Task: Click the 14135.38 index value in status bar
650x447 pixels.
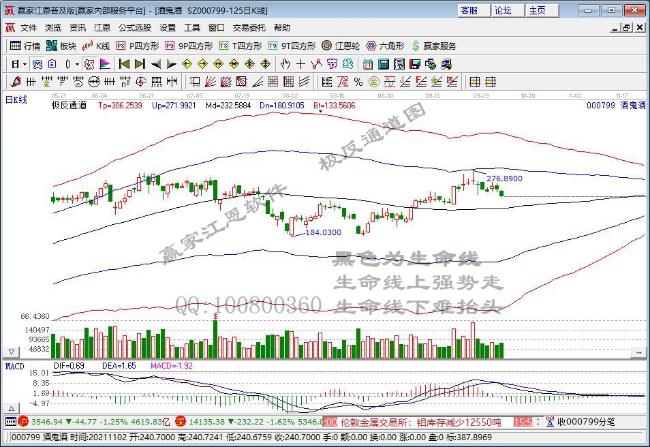Action: tap(206, 422)
